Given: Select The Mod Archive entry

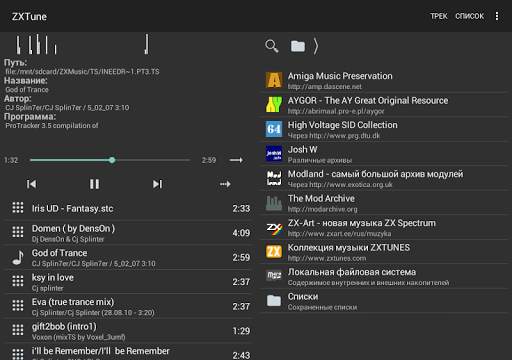Looking at the screenshot, I should (x=385, y=203).
